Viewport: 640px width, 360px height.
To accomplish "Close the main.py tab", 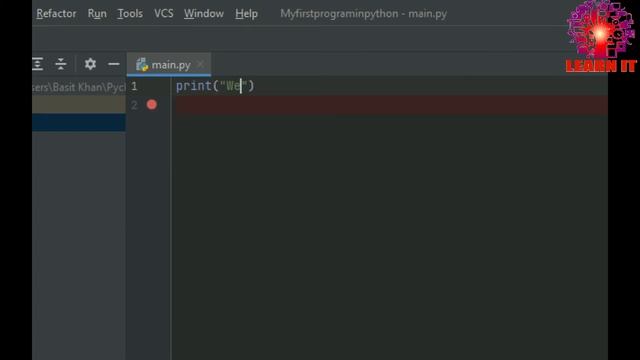I will pyautogui.click(x=200, y=64).
